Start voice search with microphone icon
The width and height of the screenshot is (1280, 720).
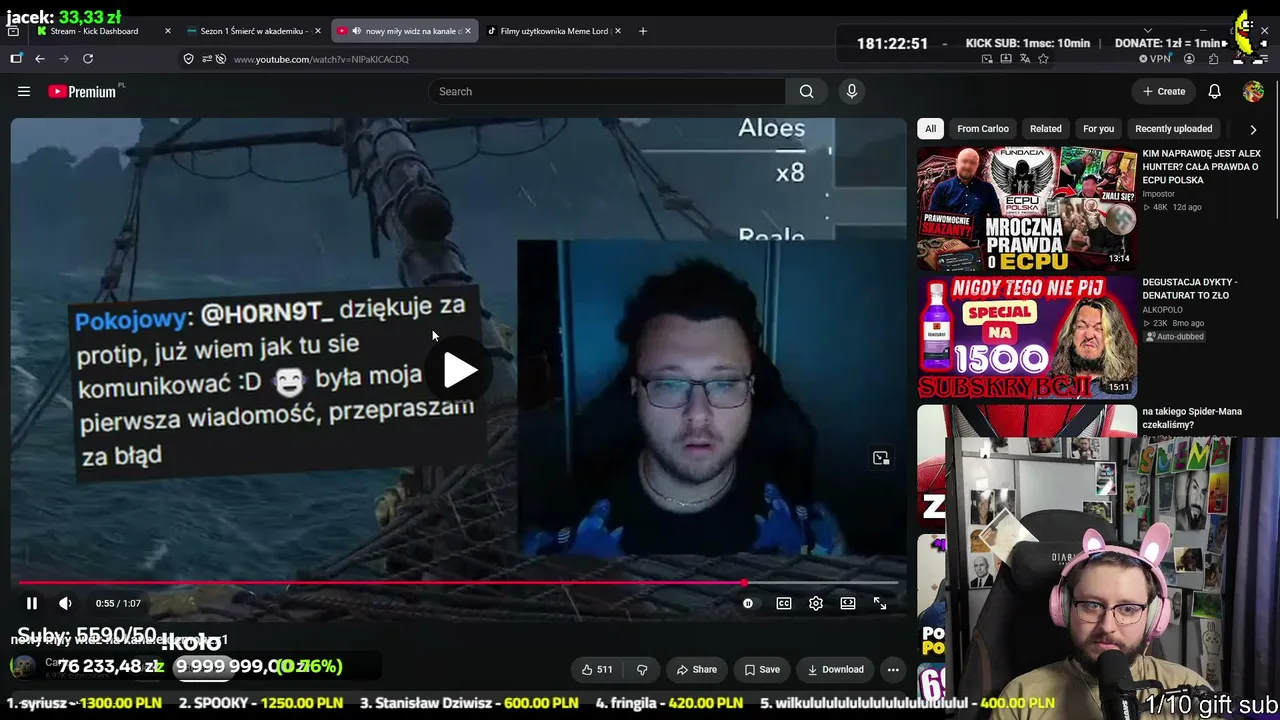pos(852,92)
